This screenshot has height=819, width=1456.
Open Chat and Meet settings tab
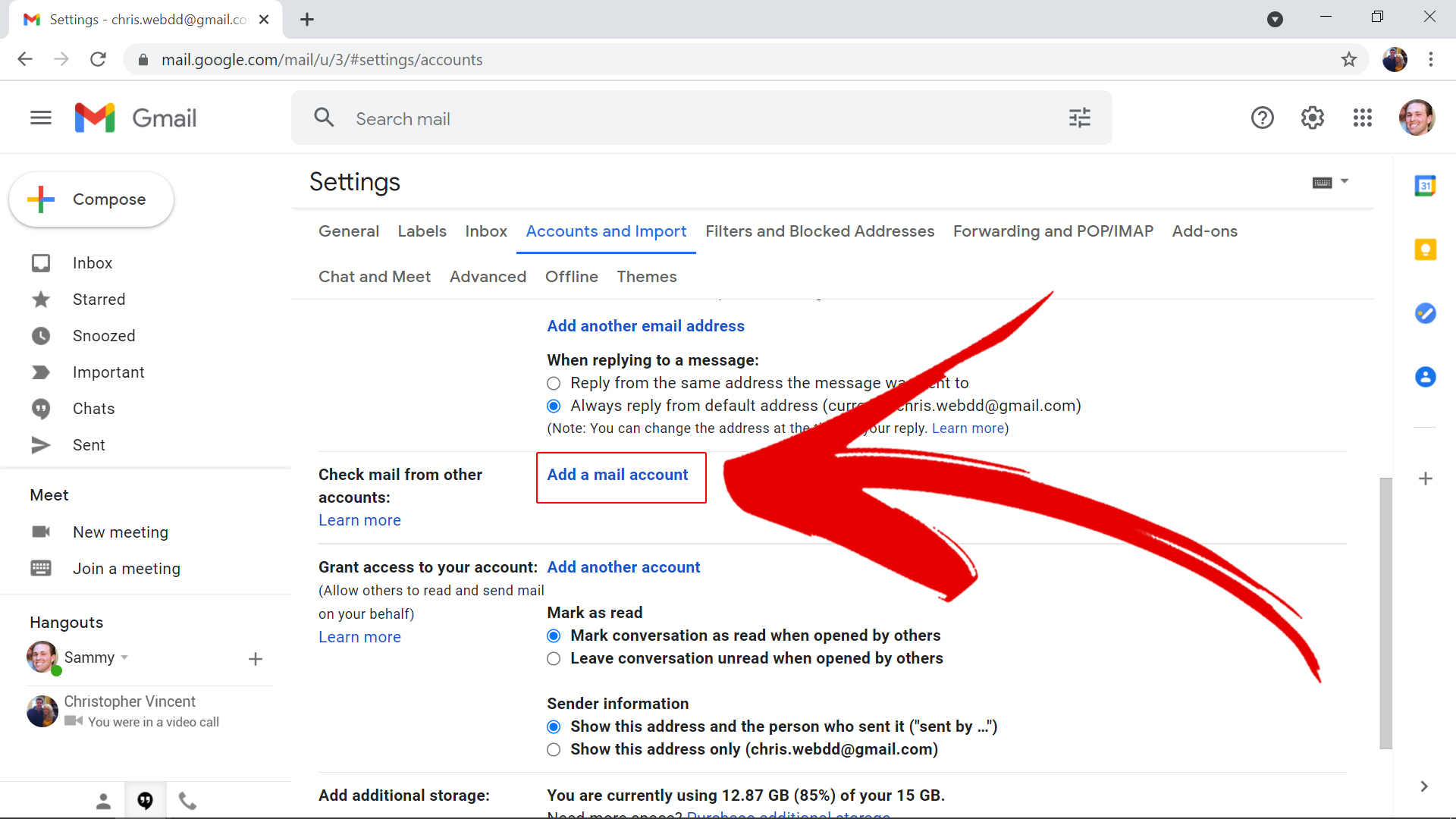375,277
